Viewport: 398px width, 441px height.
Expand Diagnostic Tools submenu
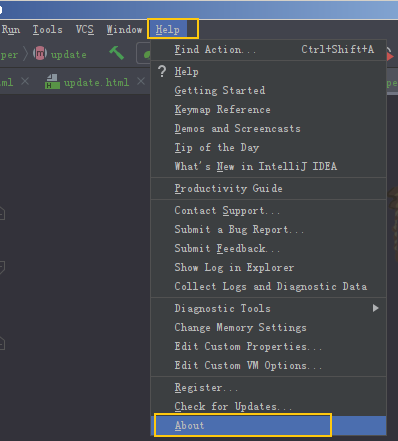[x=269, y=309]
